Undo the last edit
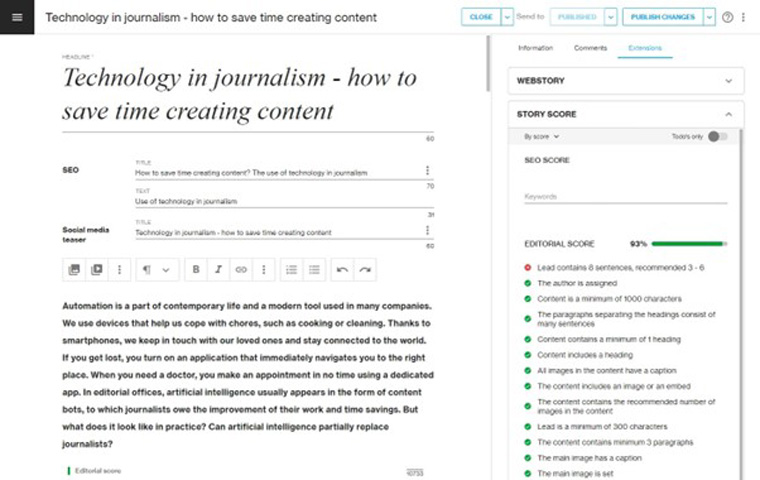Viewport: 760px width, 480px height. click(342, 270)
